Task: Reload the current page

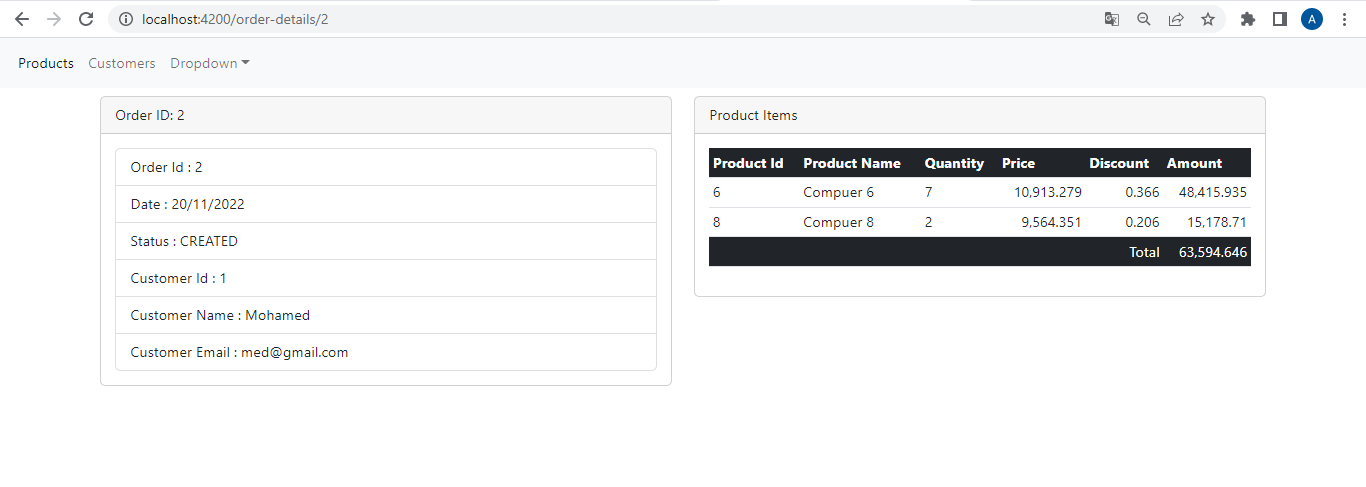Action: coord(86,19)
